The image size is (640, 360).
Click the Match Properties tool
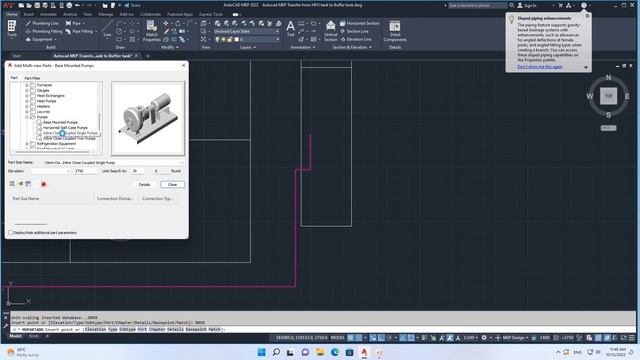point(151,31)
